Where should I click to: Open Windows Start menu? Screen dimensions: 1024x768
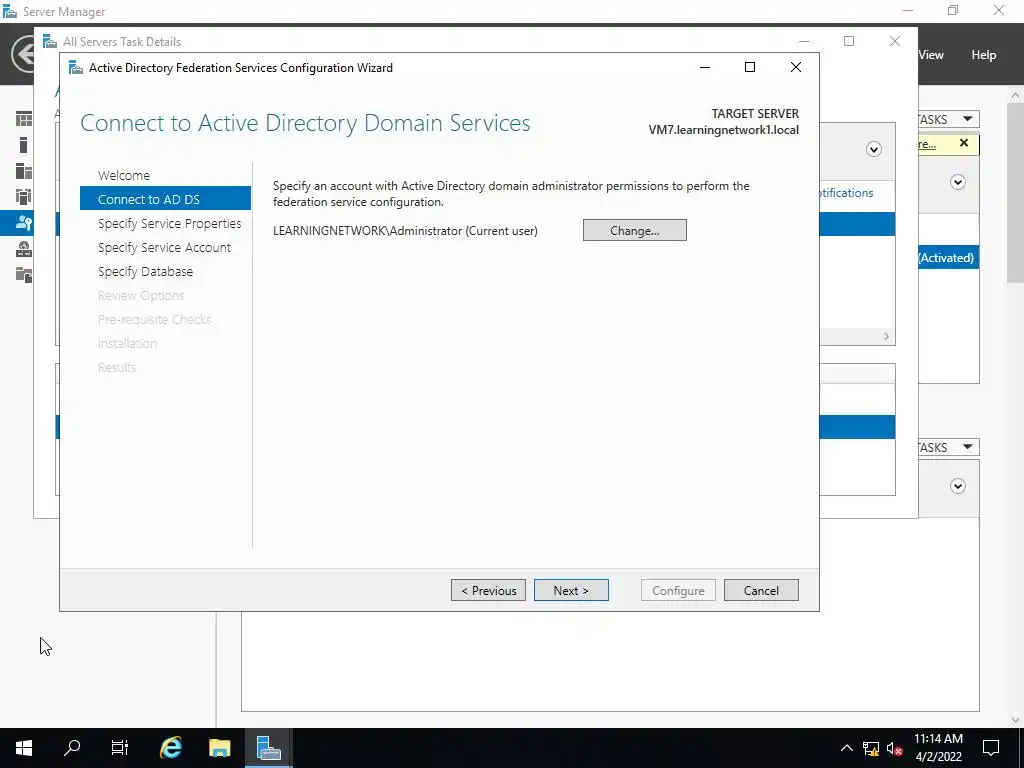(24, 748)
